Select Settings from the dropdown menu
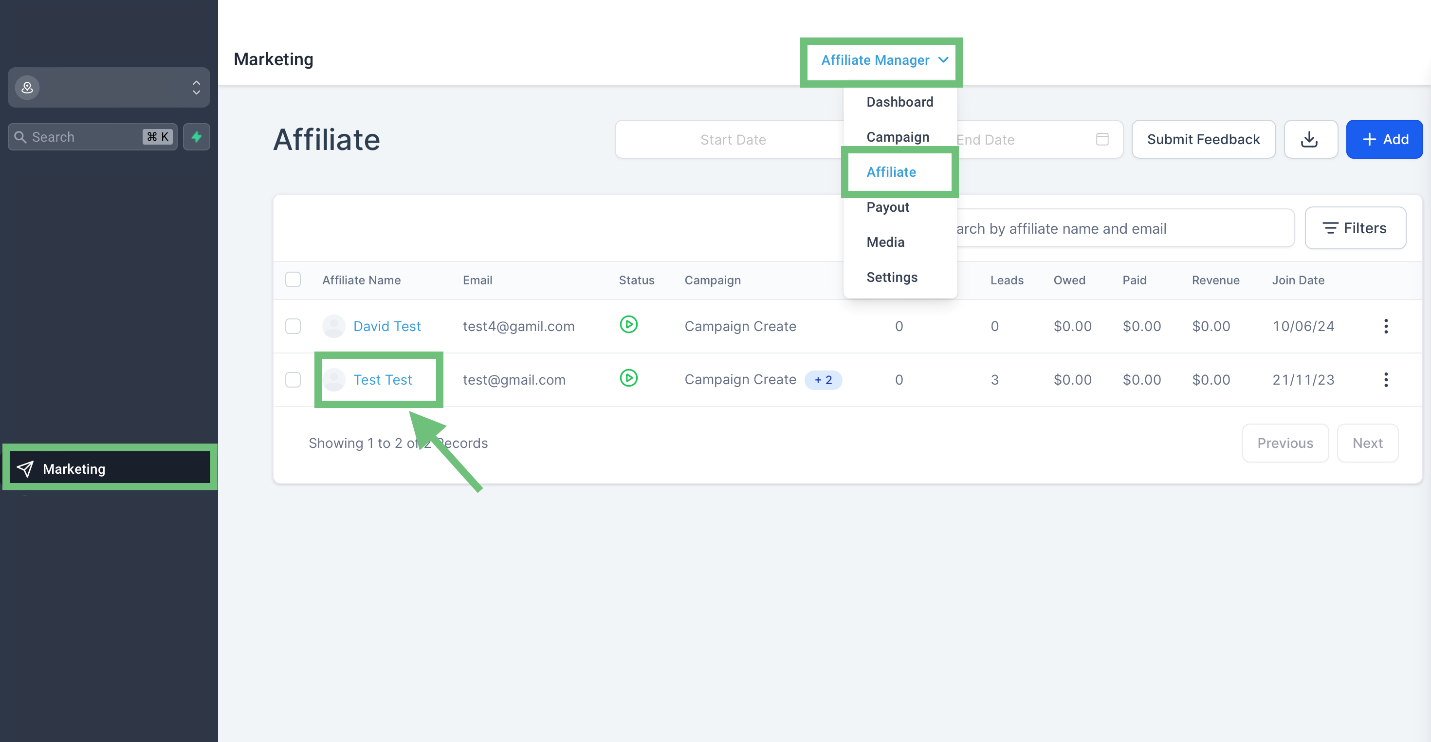The image size is (1431, 742). (892, 277)
